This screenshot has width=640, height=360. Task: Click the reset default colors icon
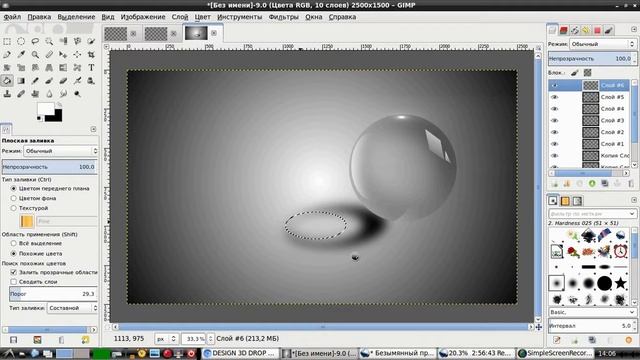tap(39, 118)
